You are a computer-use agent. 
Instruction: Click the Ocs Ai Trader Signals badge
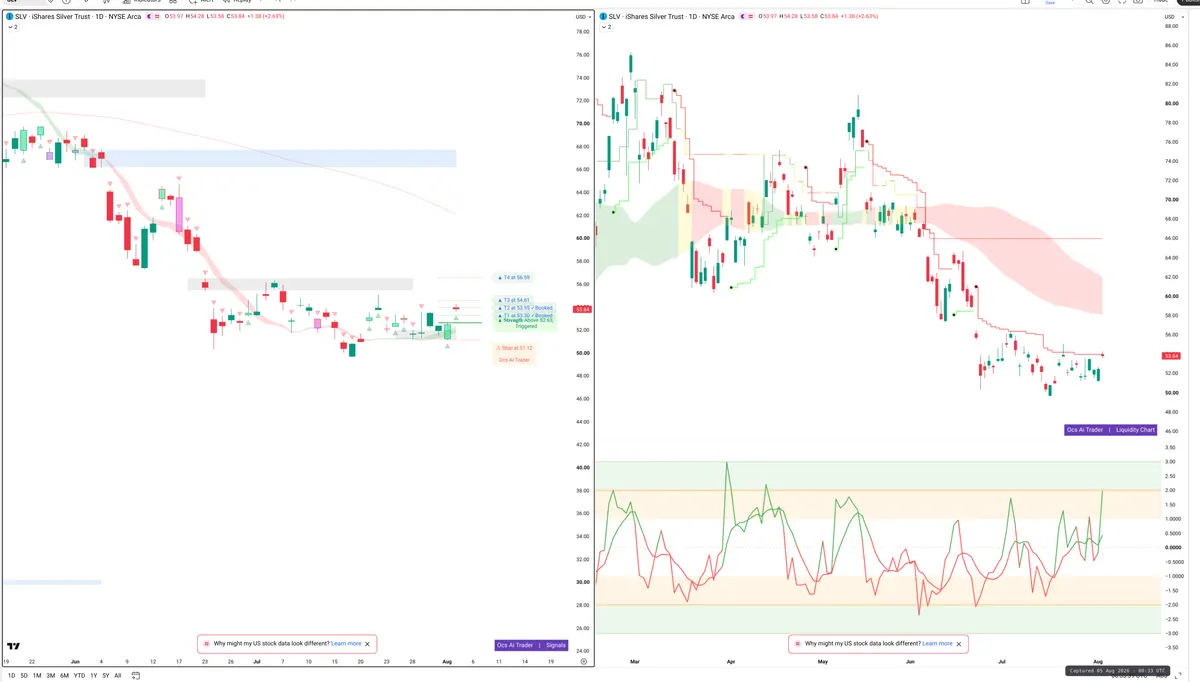[531, 645]
